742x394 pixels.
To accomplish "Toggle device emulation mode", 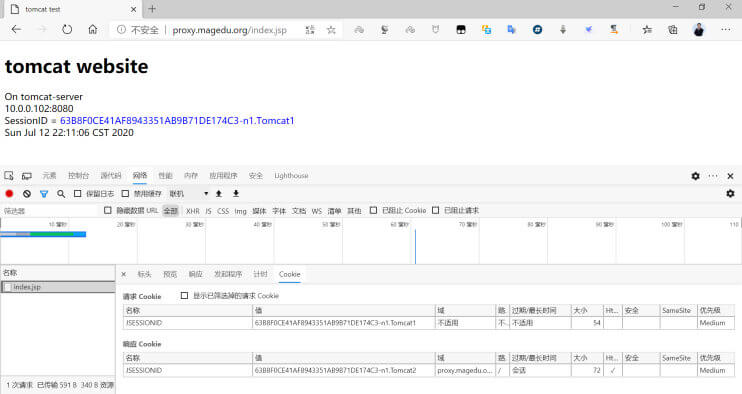I will point(27,175).
